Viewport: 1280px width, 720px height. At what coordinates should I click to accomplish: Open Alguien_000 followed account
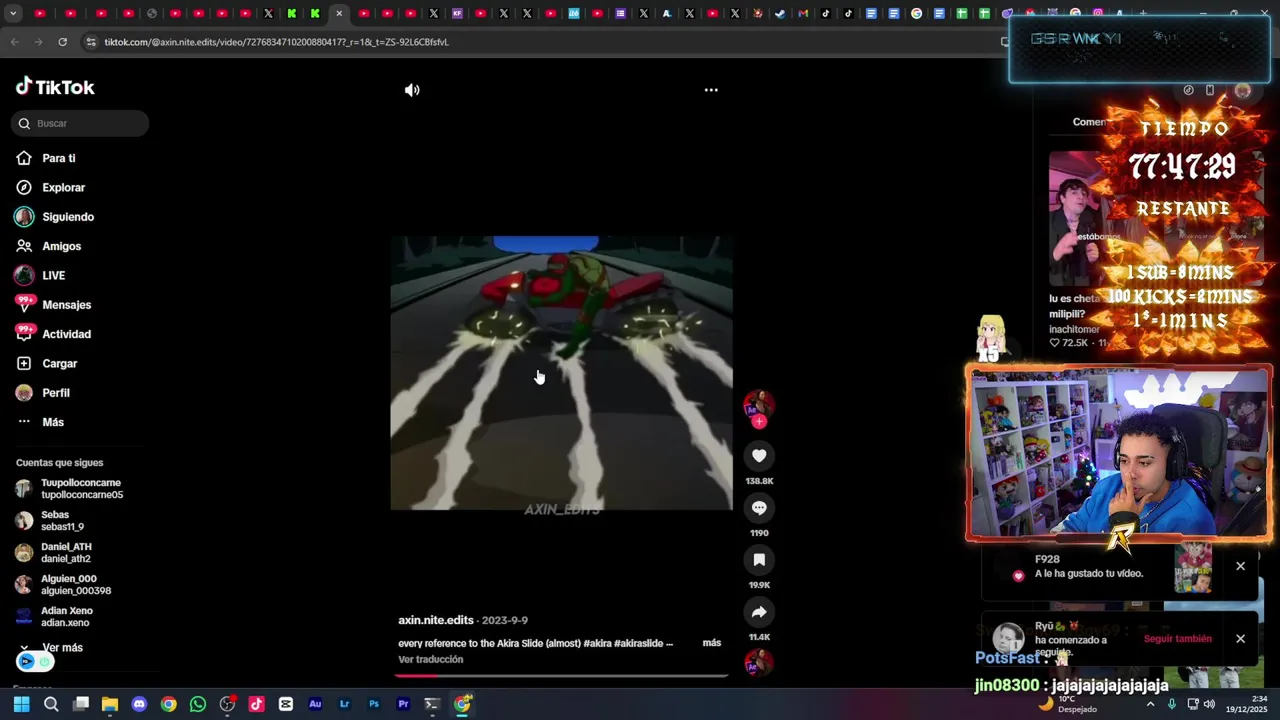(x=63, y=585)
